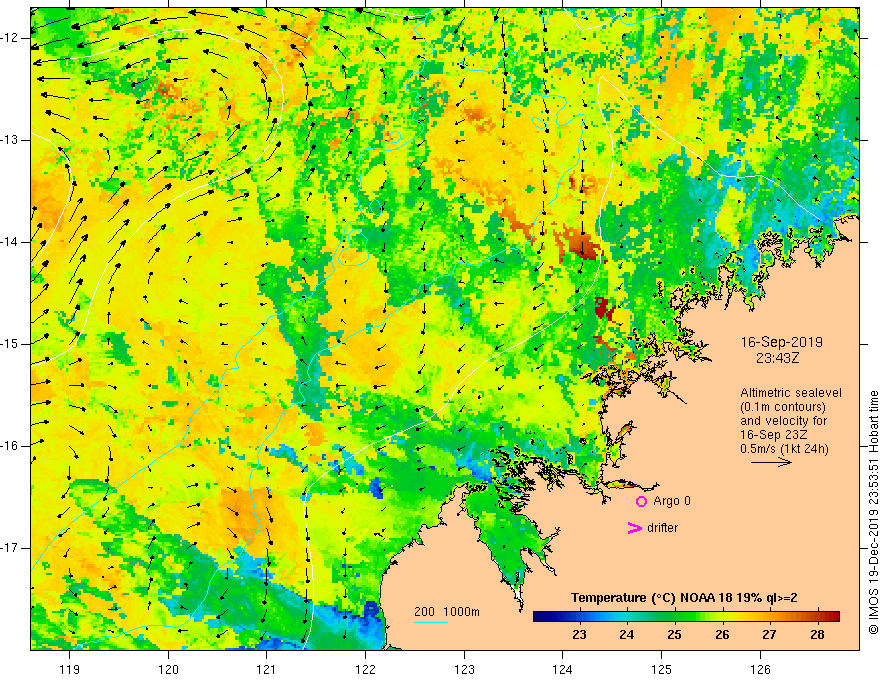This screenshot has height=680, width=880.
Task: Click latitude axis label -12
Action: tap(11, 38)
